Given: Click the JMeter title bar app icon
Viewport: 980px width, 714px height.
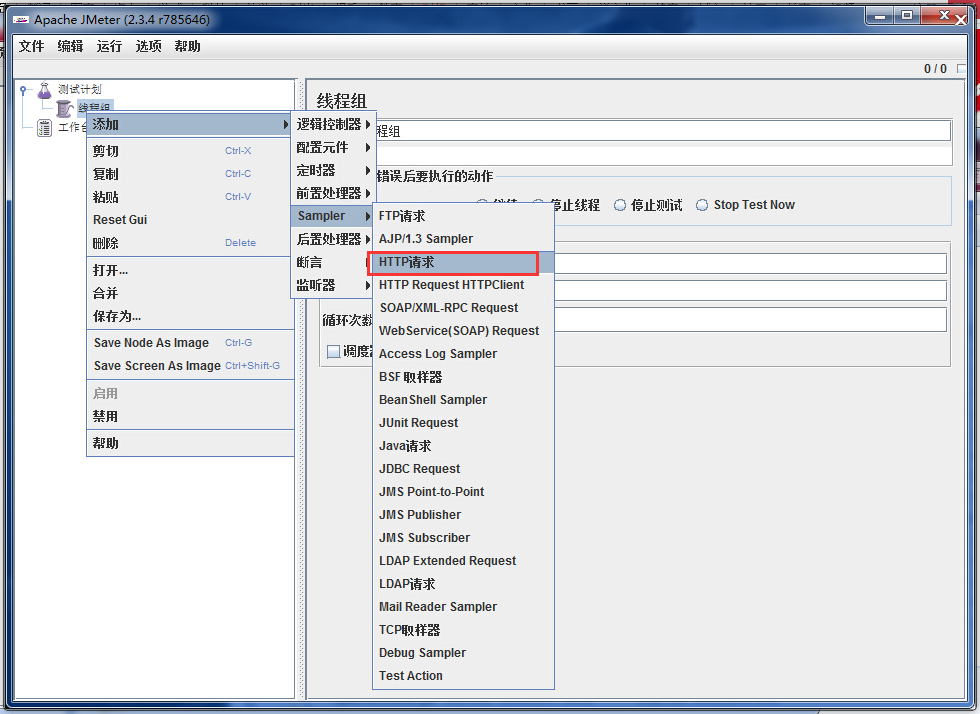Looking at the screenshot, I should point(21,20).
